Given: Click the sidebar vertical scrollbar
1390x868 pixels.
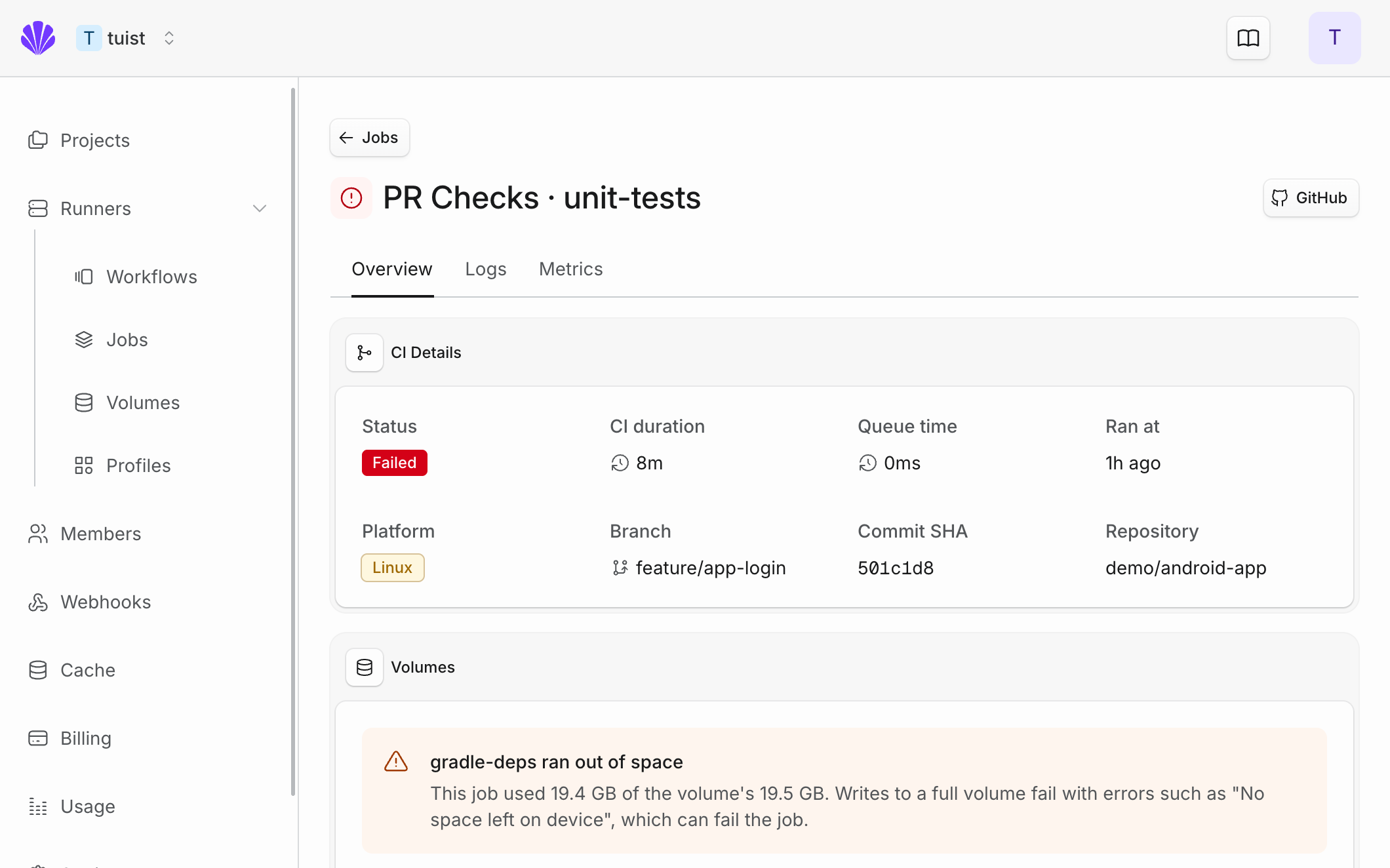Looking at the screenshot, I should pyautogui.click(x=293, y=442).
